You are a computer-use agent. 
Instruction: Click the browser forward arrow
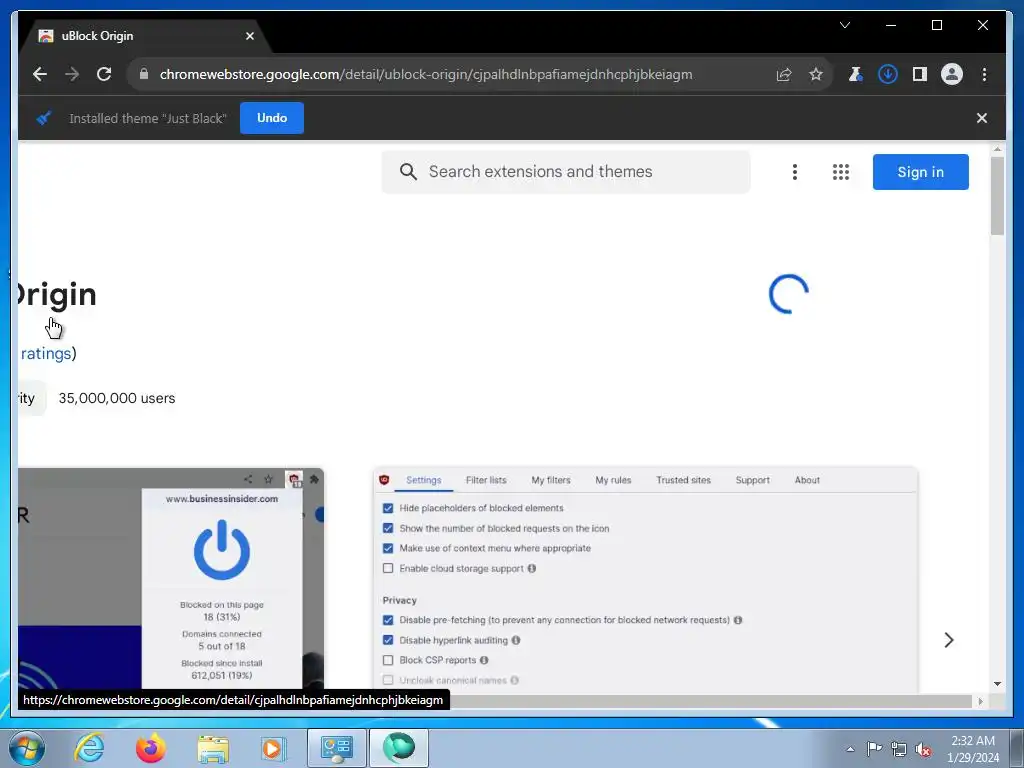point(72,74)
